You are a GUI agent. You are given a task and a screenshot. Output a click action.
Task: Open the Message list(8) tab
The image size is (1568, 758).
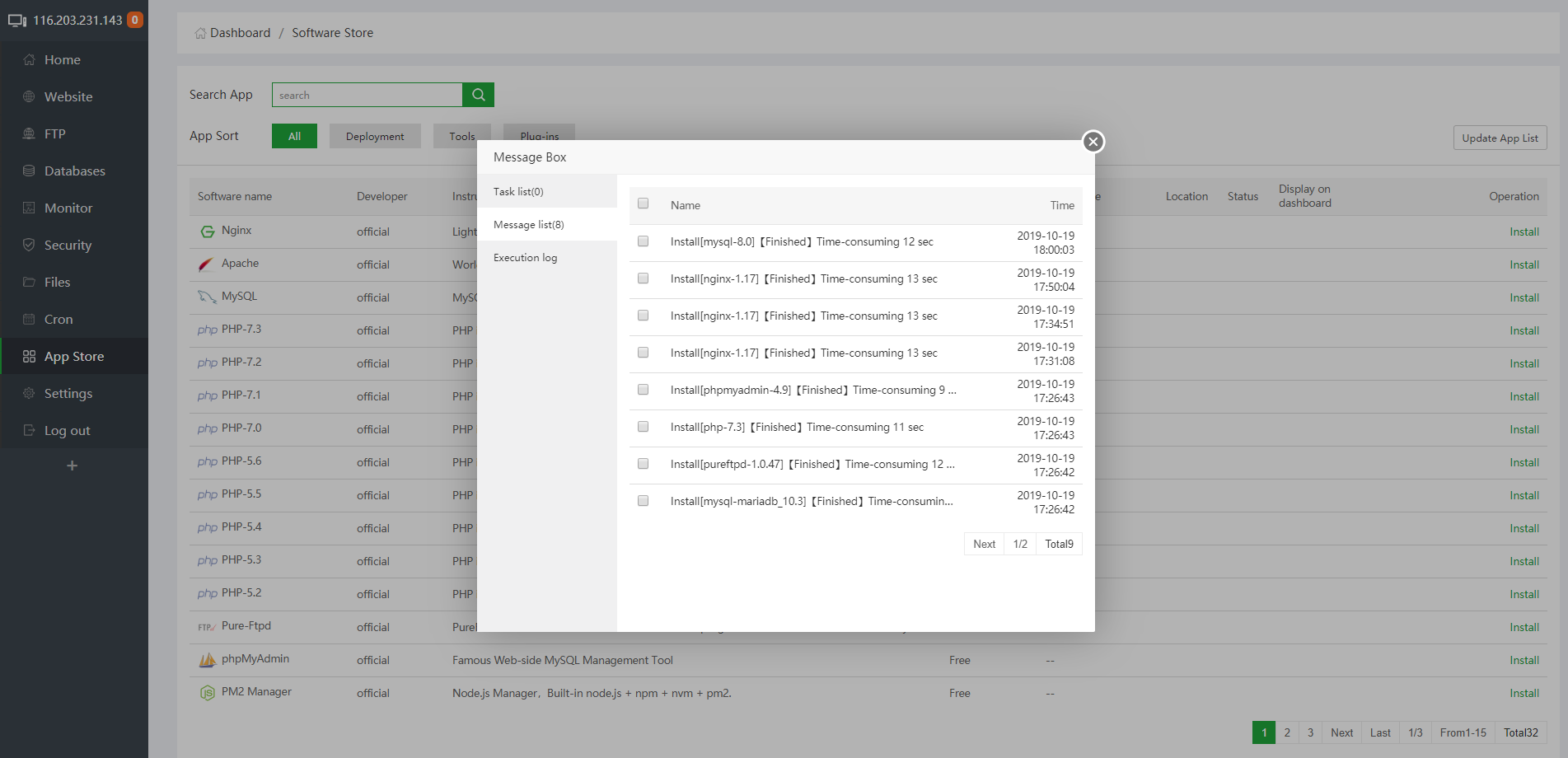[x=547, y=224]
